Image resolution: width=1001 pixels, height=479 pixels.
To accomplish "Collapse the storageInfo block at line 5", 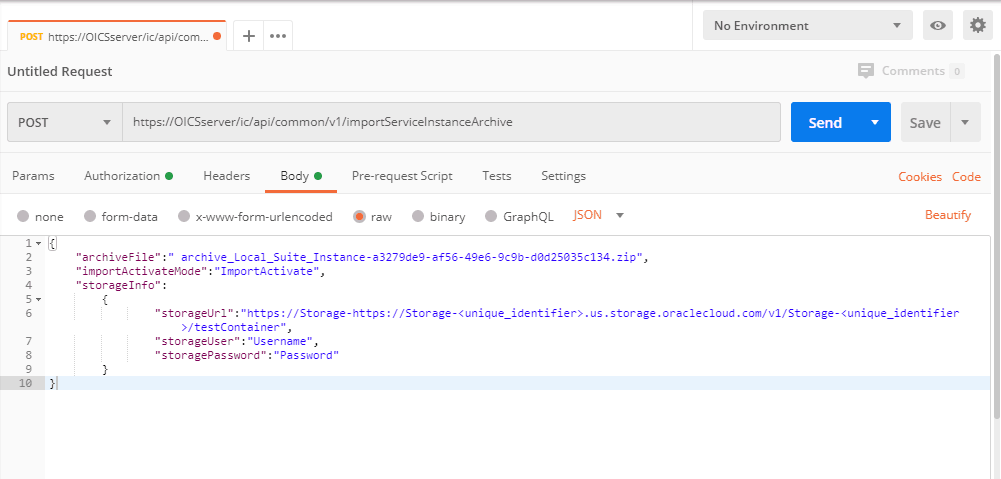I will (38, 299).
